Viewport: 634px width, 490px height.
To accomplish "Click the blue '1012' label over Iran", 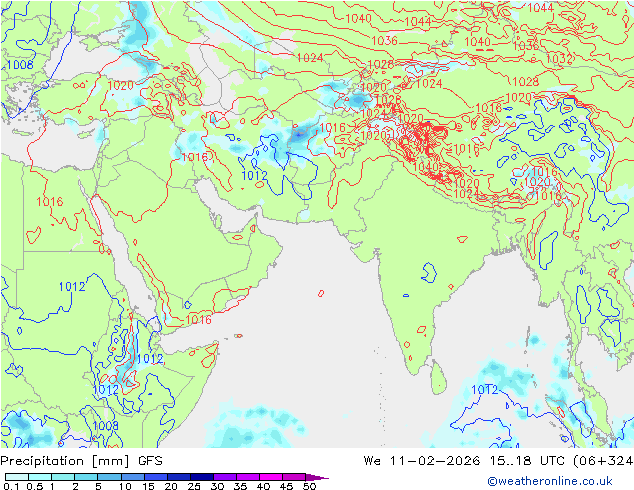I will 254,175.
